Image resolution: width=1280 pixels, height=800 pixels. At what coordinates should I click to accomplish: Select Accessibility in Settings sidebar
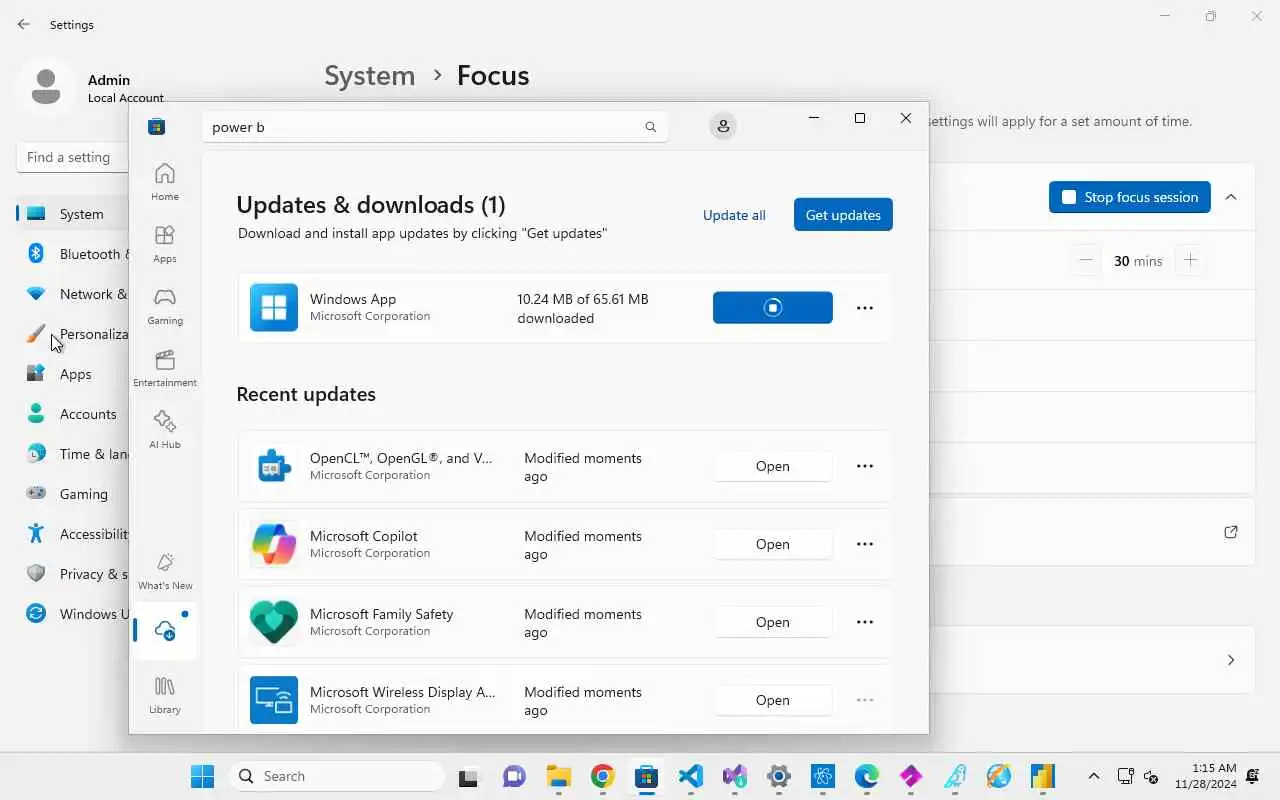(x=72, y=534)
